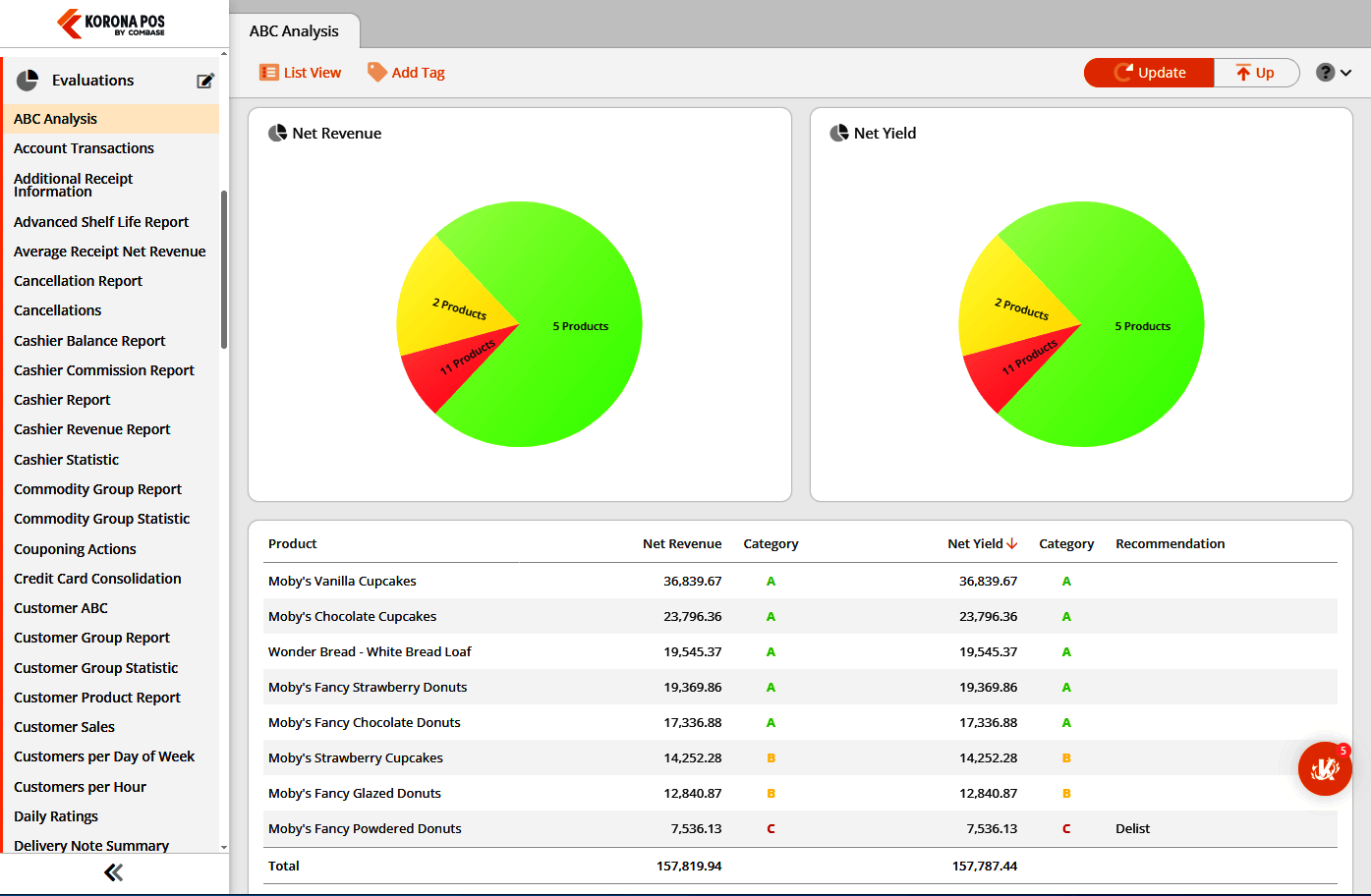Select the ABC Analysis tab
Screen dimensions: 1371x896
point(294,31)
